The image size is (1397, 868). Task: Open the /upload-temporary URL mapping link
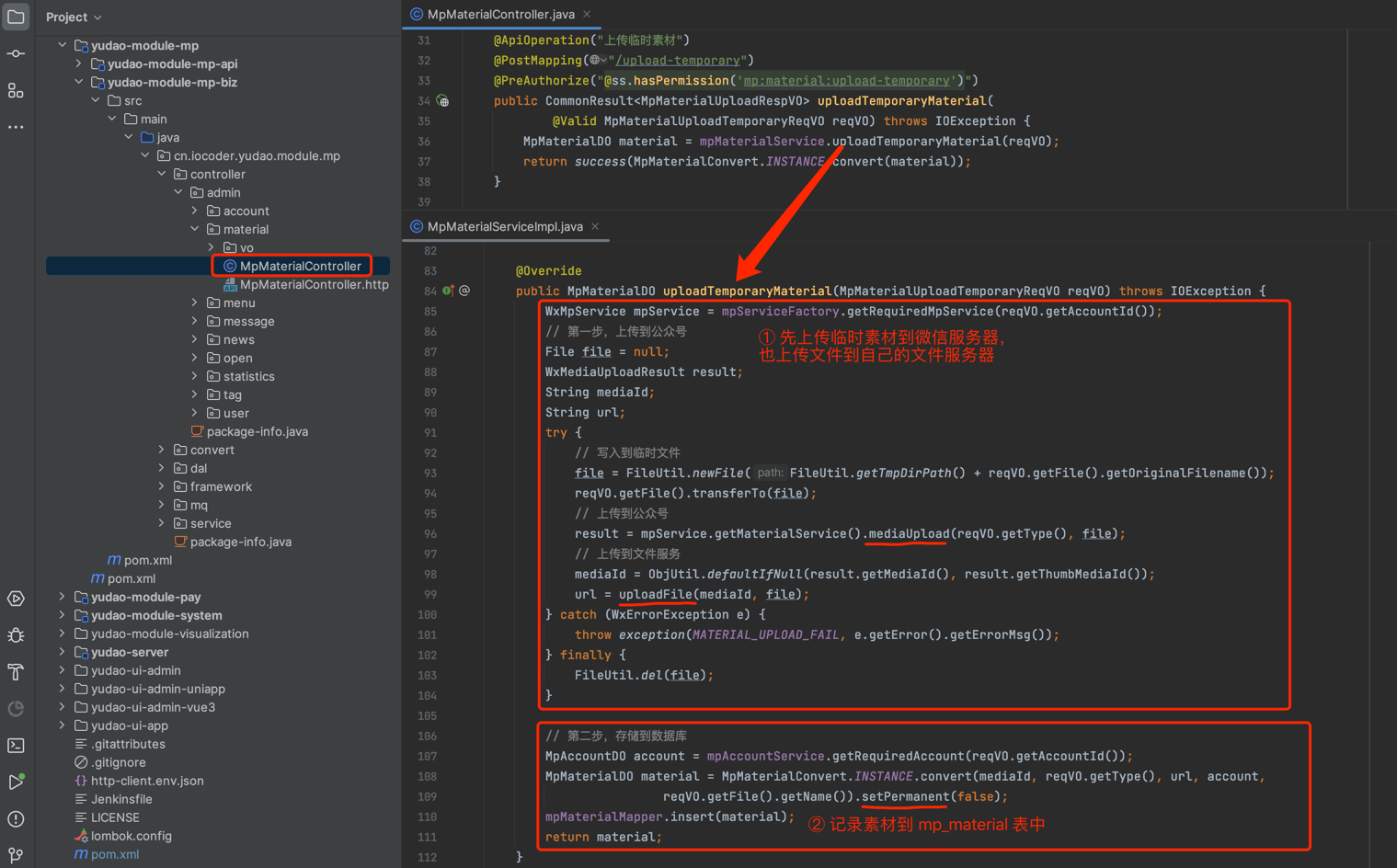[x=678, y=61]
